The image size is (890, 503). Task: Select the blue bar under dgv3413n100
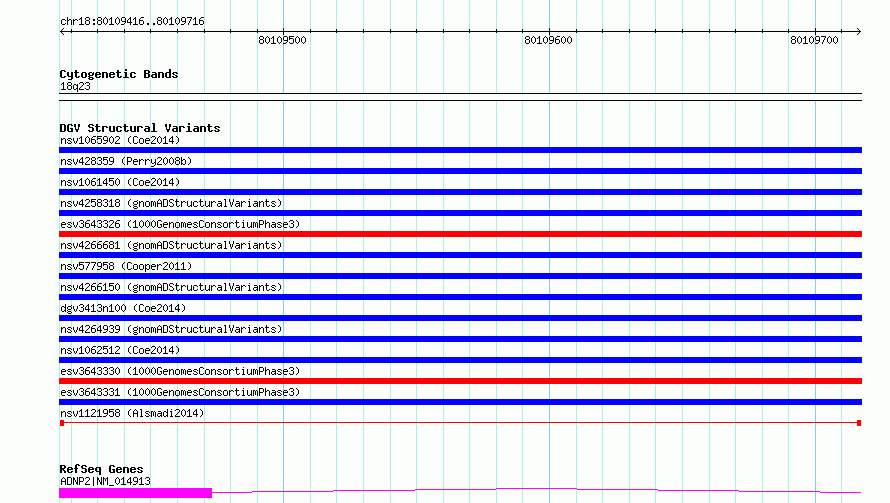[x=460, y=318]
